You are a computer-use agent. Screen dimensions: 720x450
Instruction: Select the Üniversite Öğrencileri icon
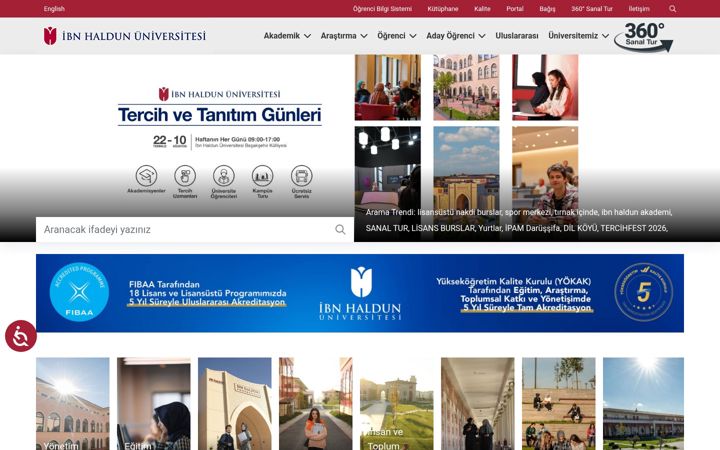pos(224,176)
